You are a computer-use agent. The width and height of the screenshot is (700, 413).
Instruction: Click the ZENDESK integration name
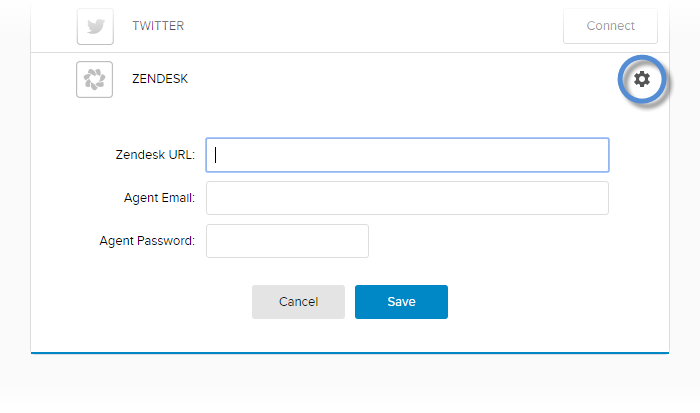coord(160,78)
